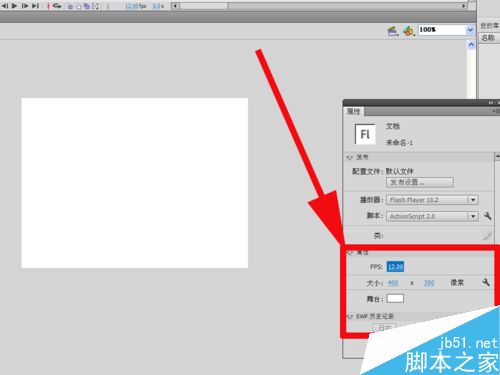Image resolution: width=500 pixels, height=375 pixels.
Task: Open the 舞台 stage color swatch
Action: (395, 298)
